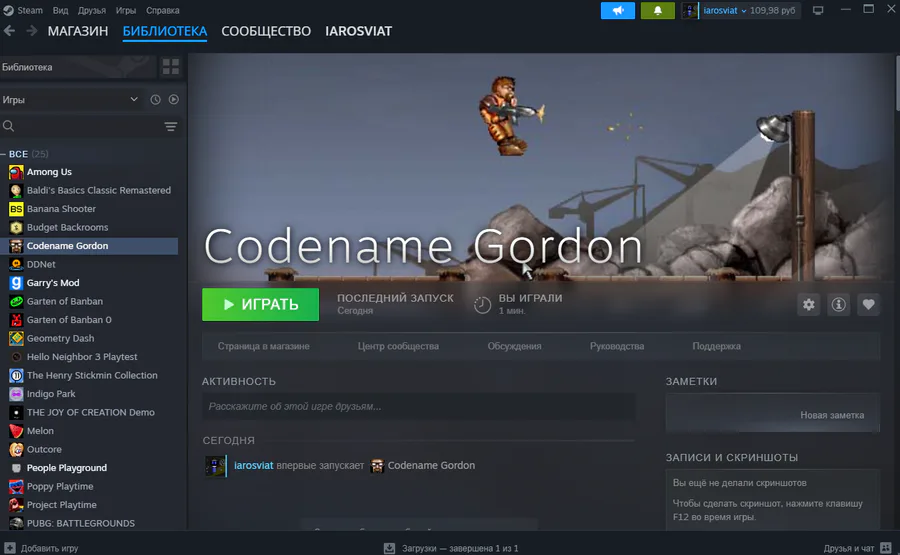Image resolution: width=900 pixels, height=555 pixels.
Task: Click iarosviat avatar in activity feed
Action: click(215, 466)
